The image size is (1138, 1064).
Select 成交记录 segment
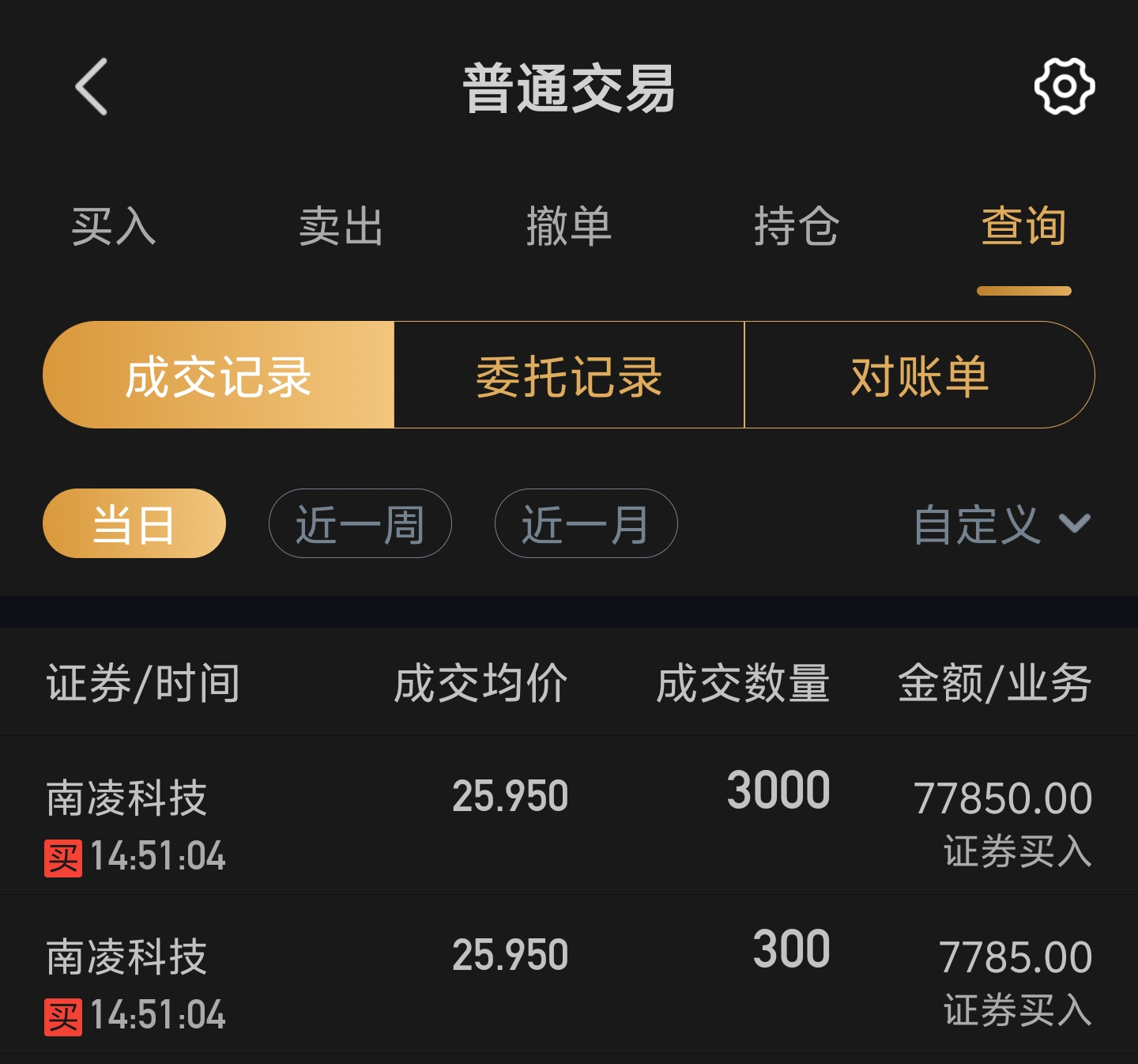coord(219,375)
